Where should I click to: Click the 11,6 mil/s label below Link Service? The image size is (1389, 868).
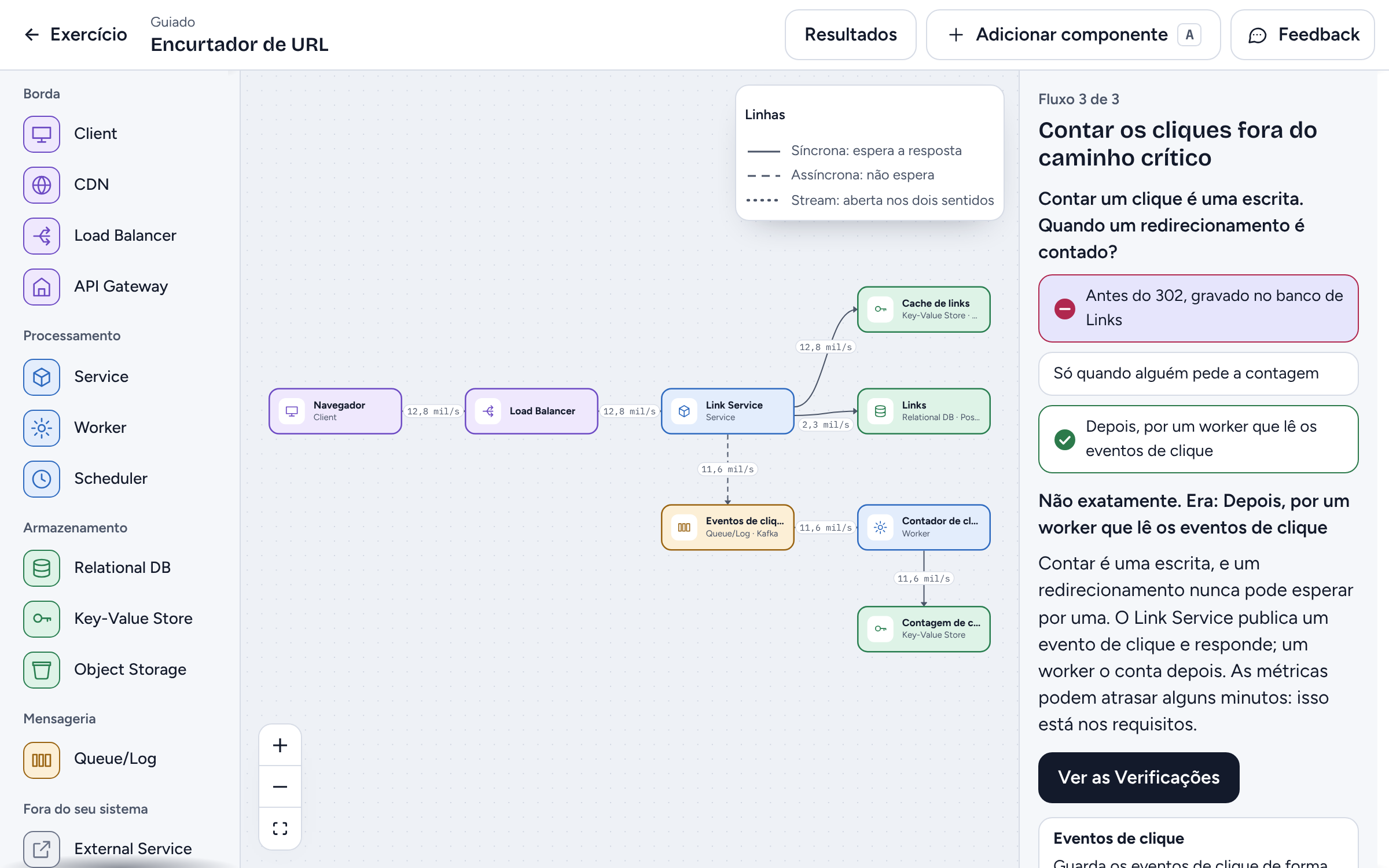click(727, 469)
